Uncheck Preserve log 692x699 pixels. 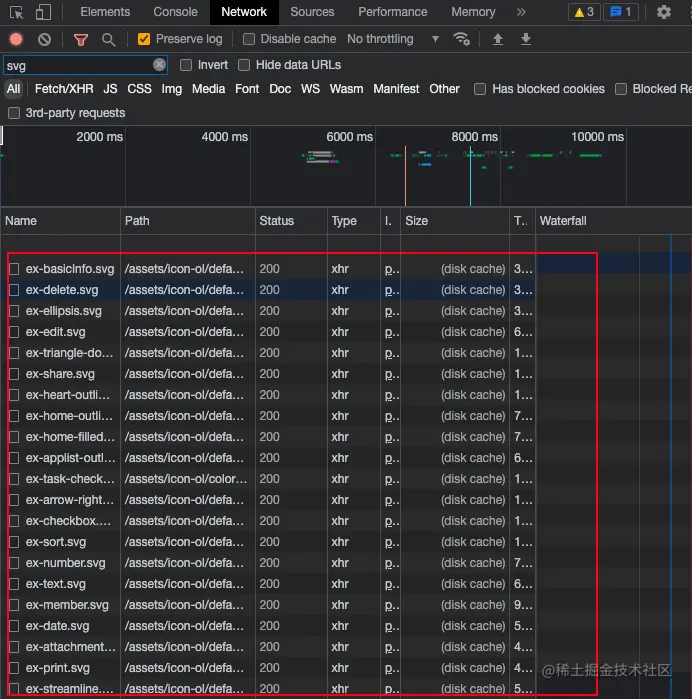click(144, 39)
